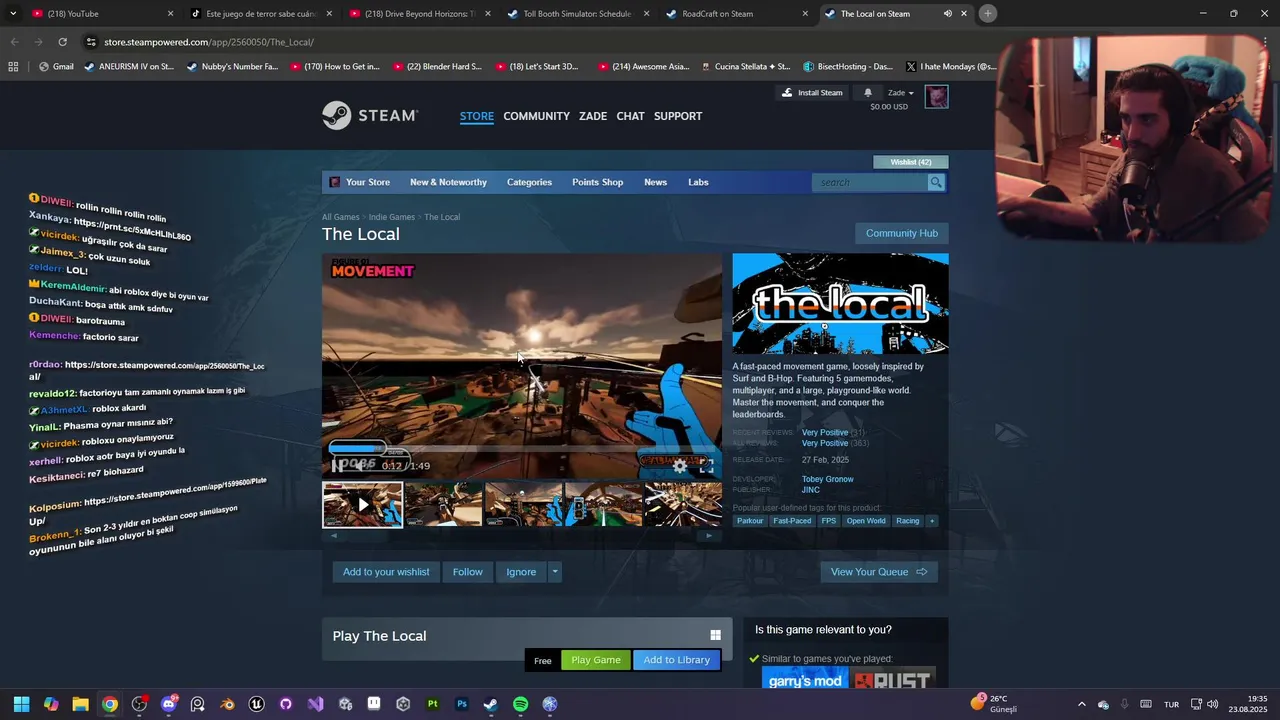
Task: Expand the Ignore dropdown arrow
Action: [555, 572]
